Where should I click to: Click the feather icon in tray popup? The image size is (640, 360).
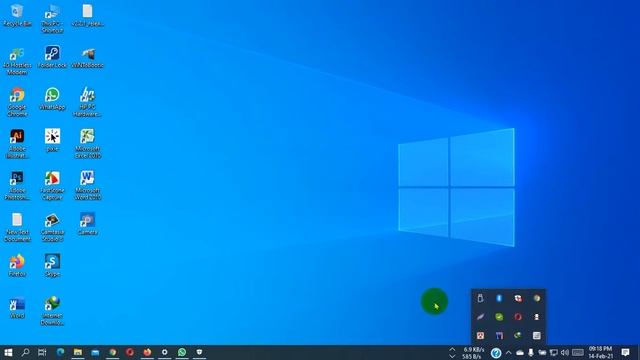click(480, 317)
